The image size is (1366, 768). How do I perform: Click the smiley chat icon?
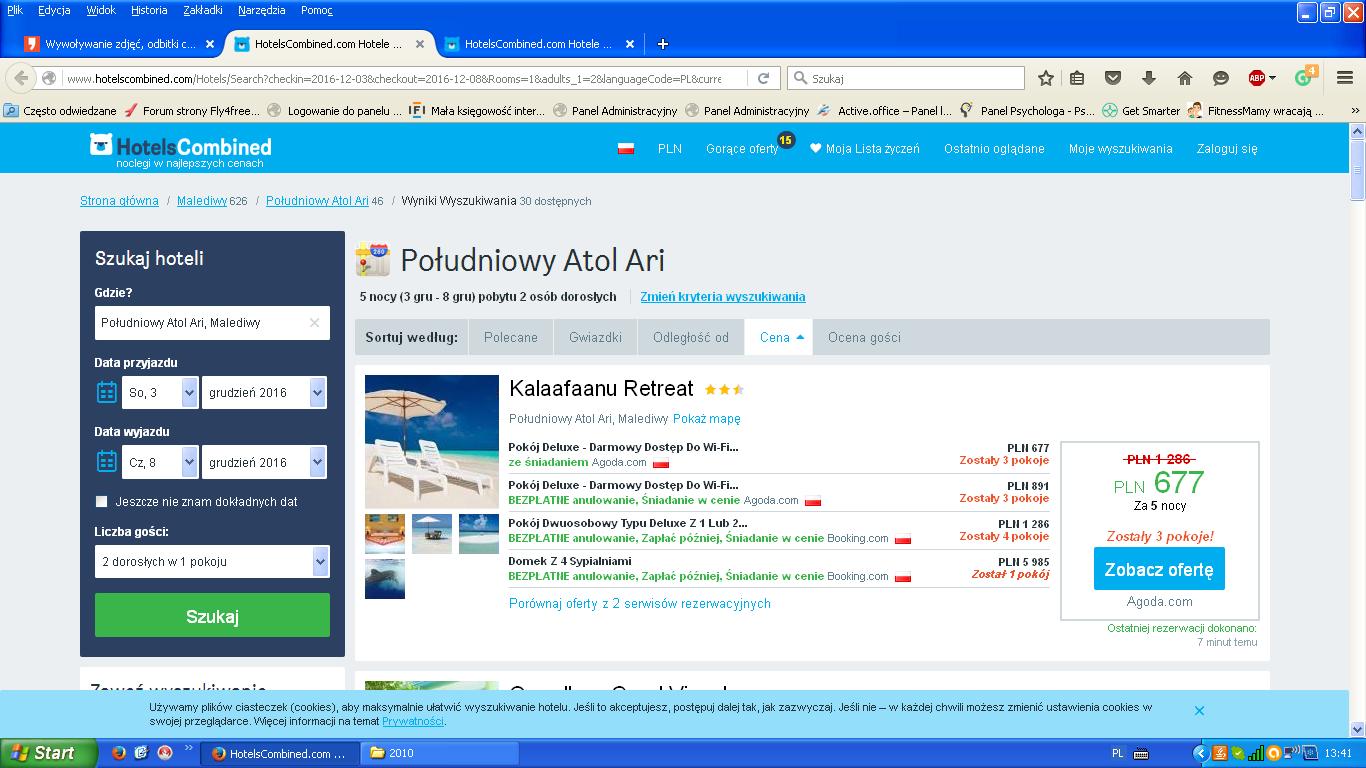[x=1220, y=78]
